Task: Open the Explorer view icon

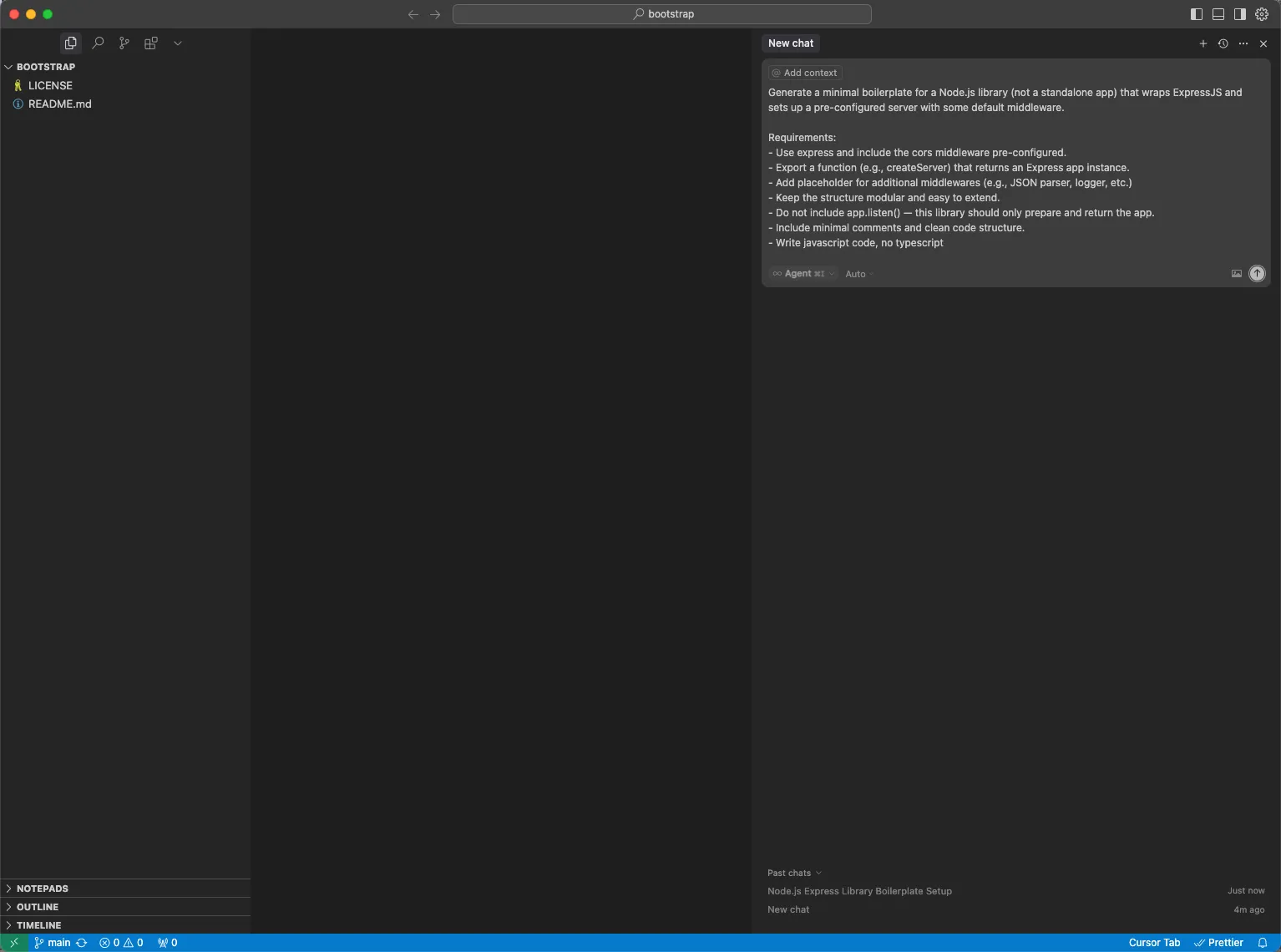Action: pyautogui.click(x=71, y=43)
